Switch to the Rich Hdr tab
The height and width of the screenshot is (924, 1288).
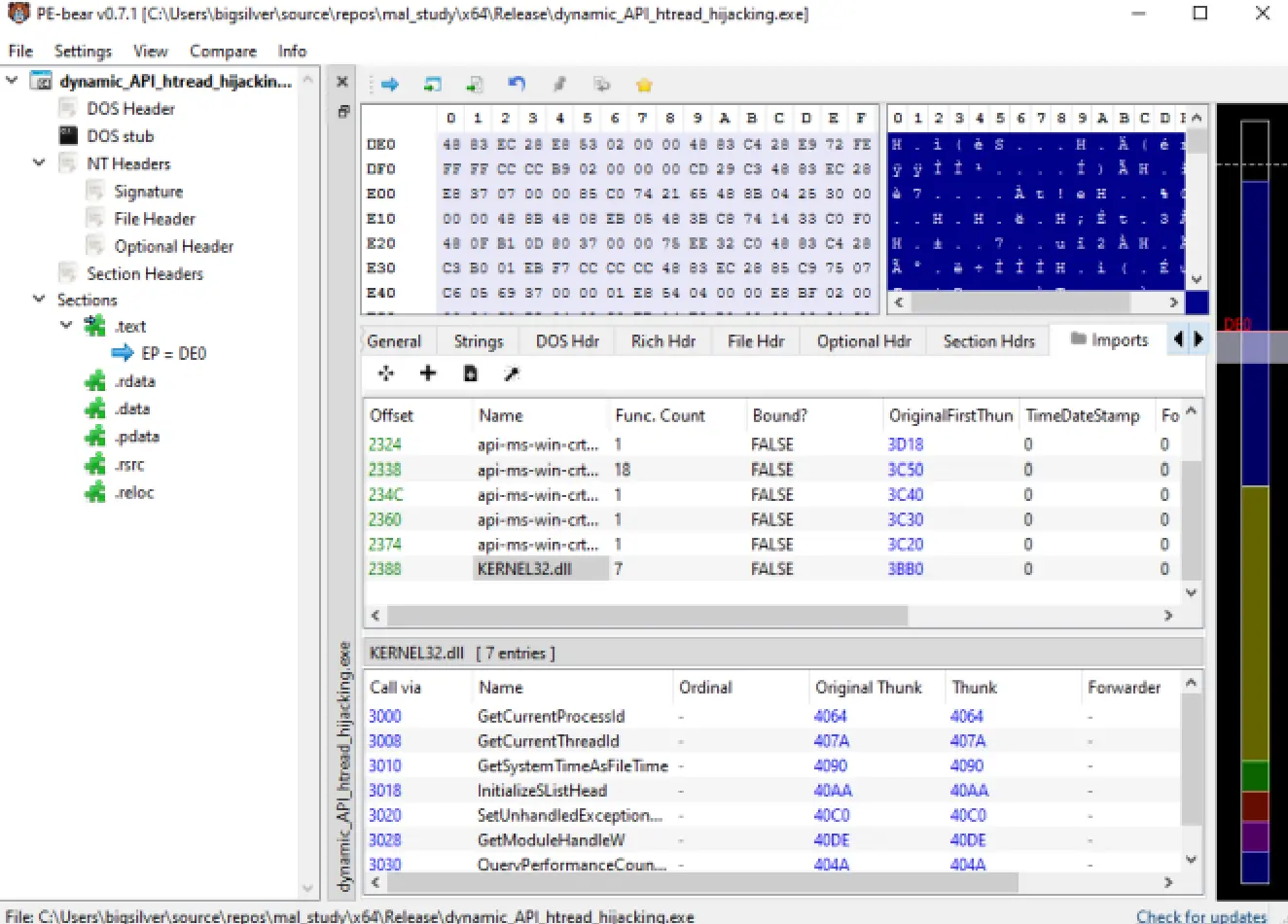point(663,341)
